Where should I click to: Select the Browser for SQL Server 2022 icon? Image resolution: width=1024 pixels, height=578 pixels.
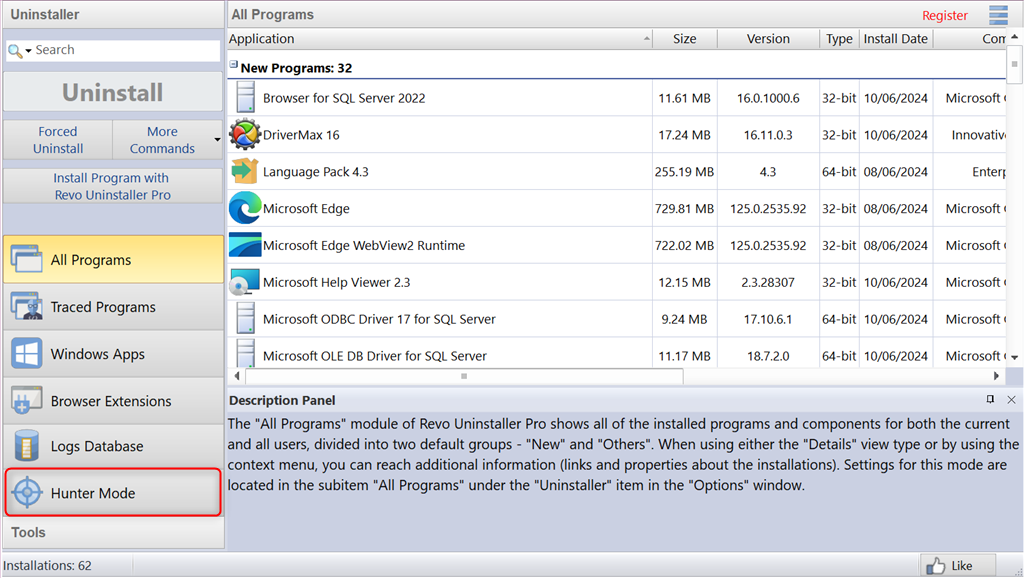[246, 97]
